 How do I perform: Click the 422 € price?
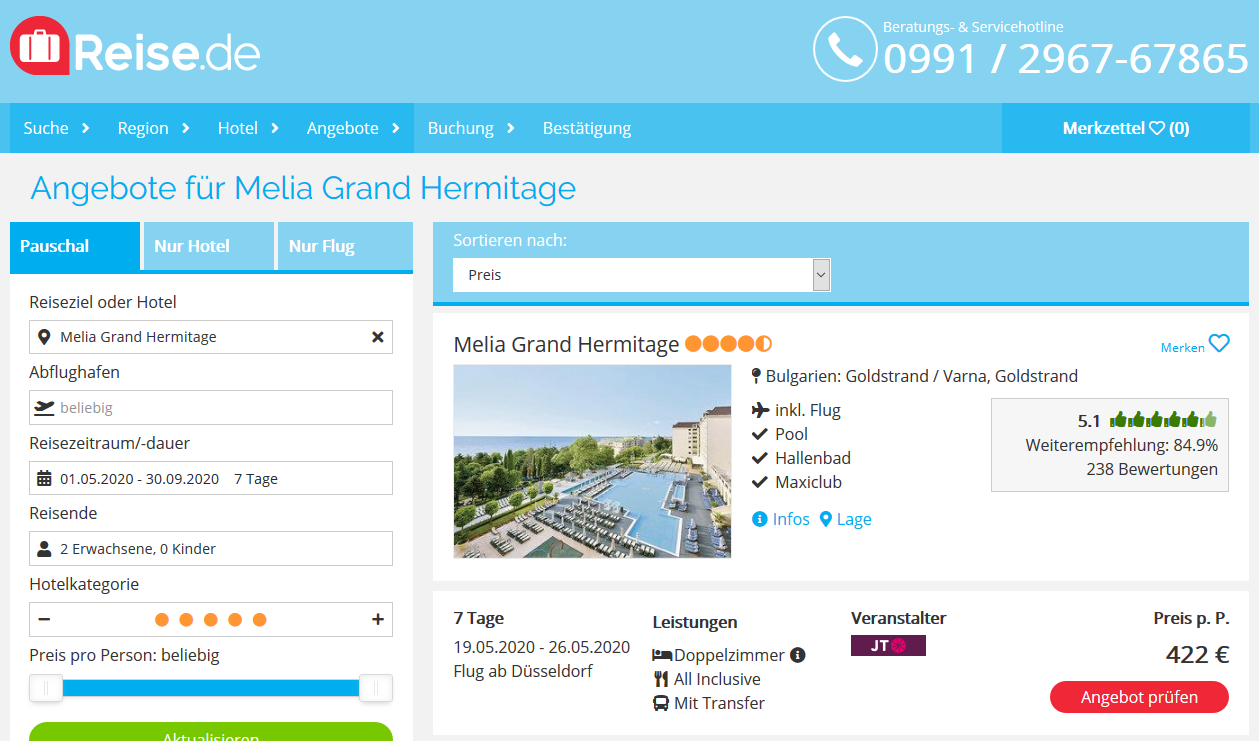click(x=1197, y=655)
